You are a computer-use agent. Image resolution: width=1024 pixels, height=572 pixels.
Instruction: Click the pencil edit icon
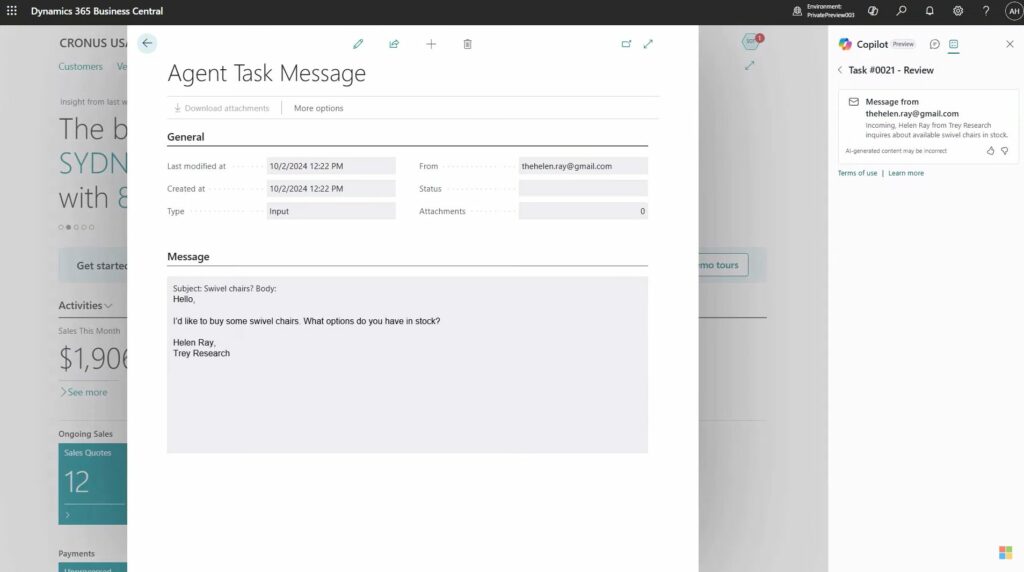tap(358, 44)
